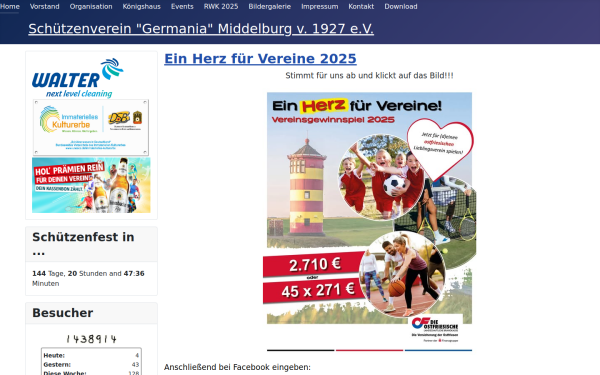Open the Kontakt page
600x375 pixels.
pos(361,7)
